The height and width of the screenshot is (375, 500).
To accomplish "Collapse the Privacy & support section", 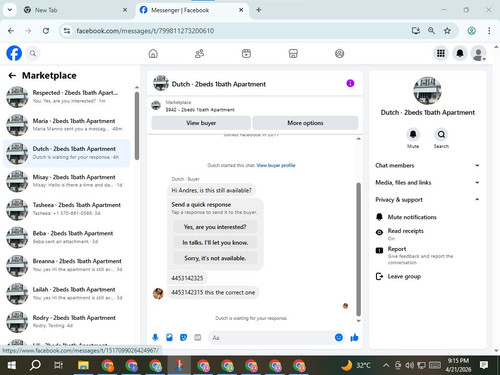I will pos(427,199).
